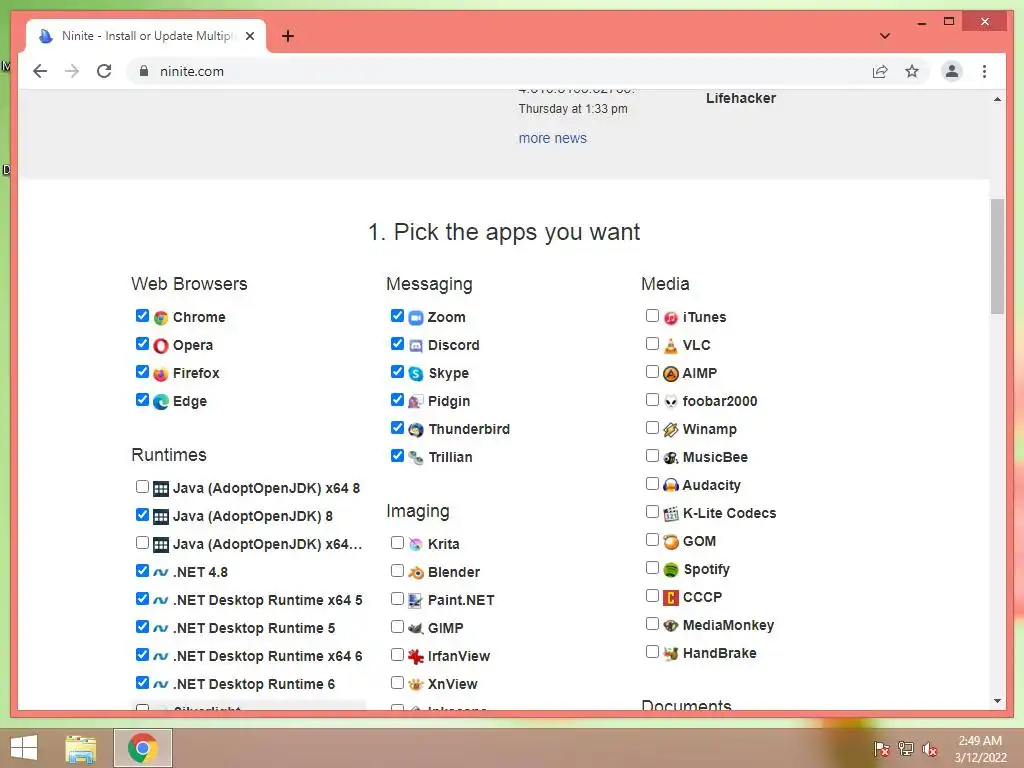Open the taskbar clock and date
The height and width of the screenshot is (768, 1024).
[x=980, y=749]
